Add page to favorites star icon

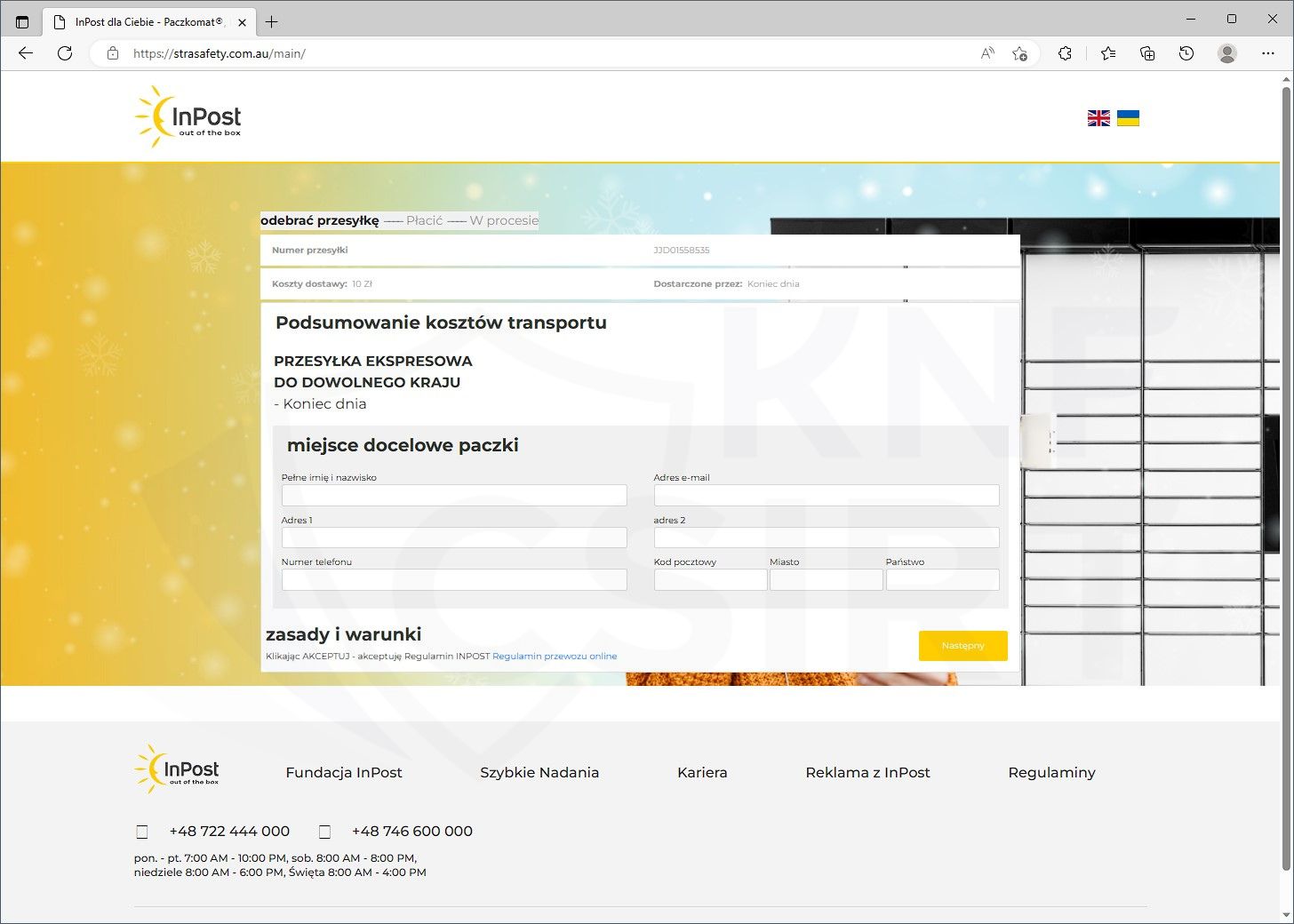(1019, 53)
